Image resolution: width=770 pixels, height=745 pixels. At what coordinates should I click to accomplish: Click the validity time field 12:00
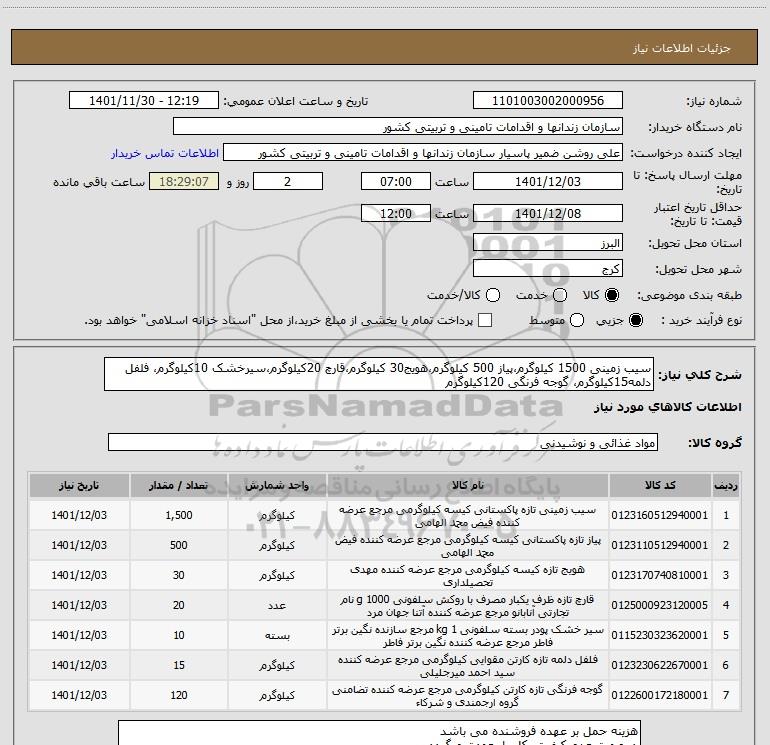coord(396,213)
